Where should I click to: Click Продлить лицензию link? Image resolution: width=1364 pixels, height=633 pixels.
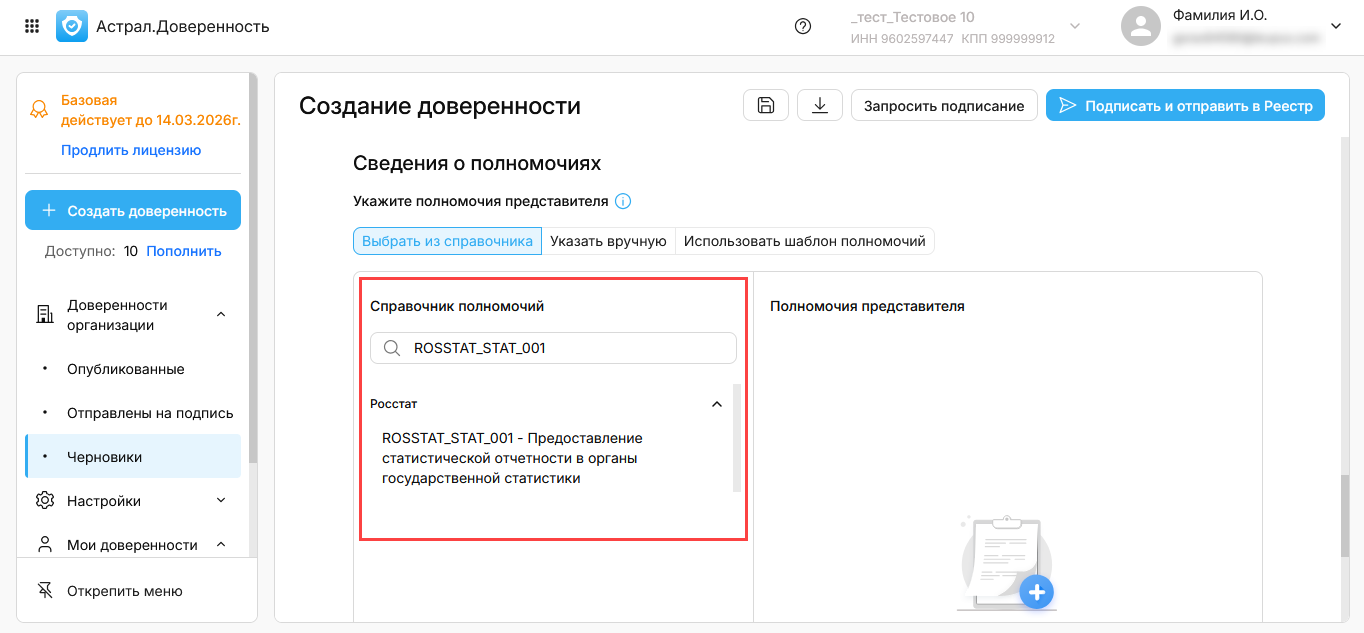click(x=131, y=150)
